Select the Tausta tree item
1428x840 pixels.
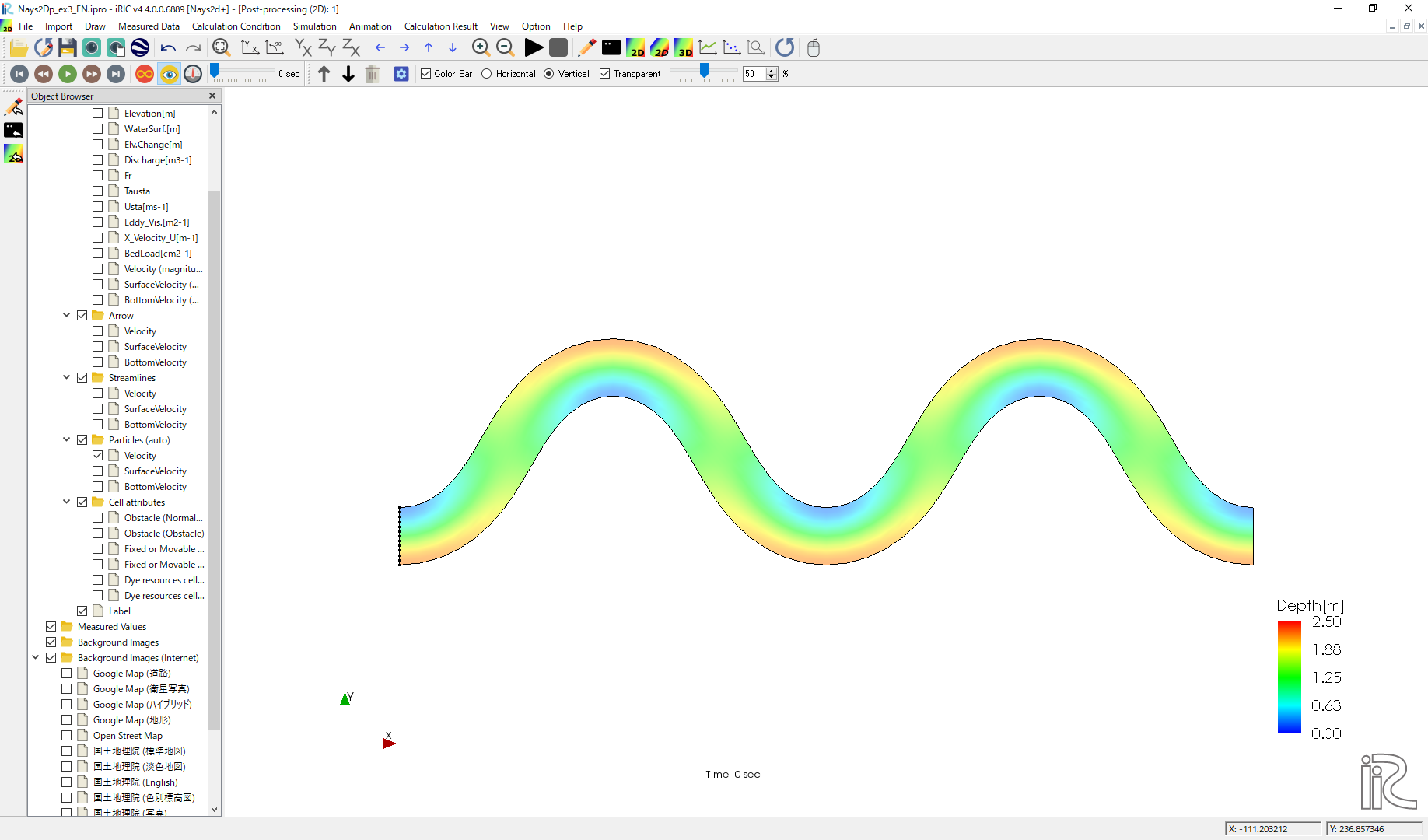click(x=137, y=191)
